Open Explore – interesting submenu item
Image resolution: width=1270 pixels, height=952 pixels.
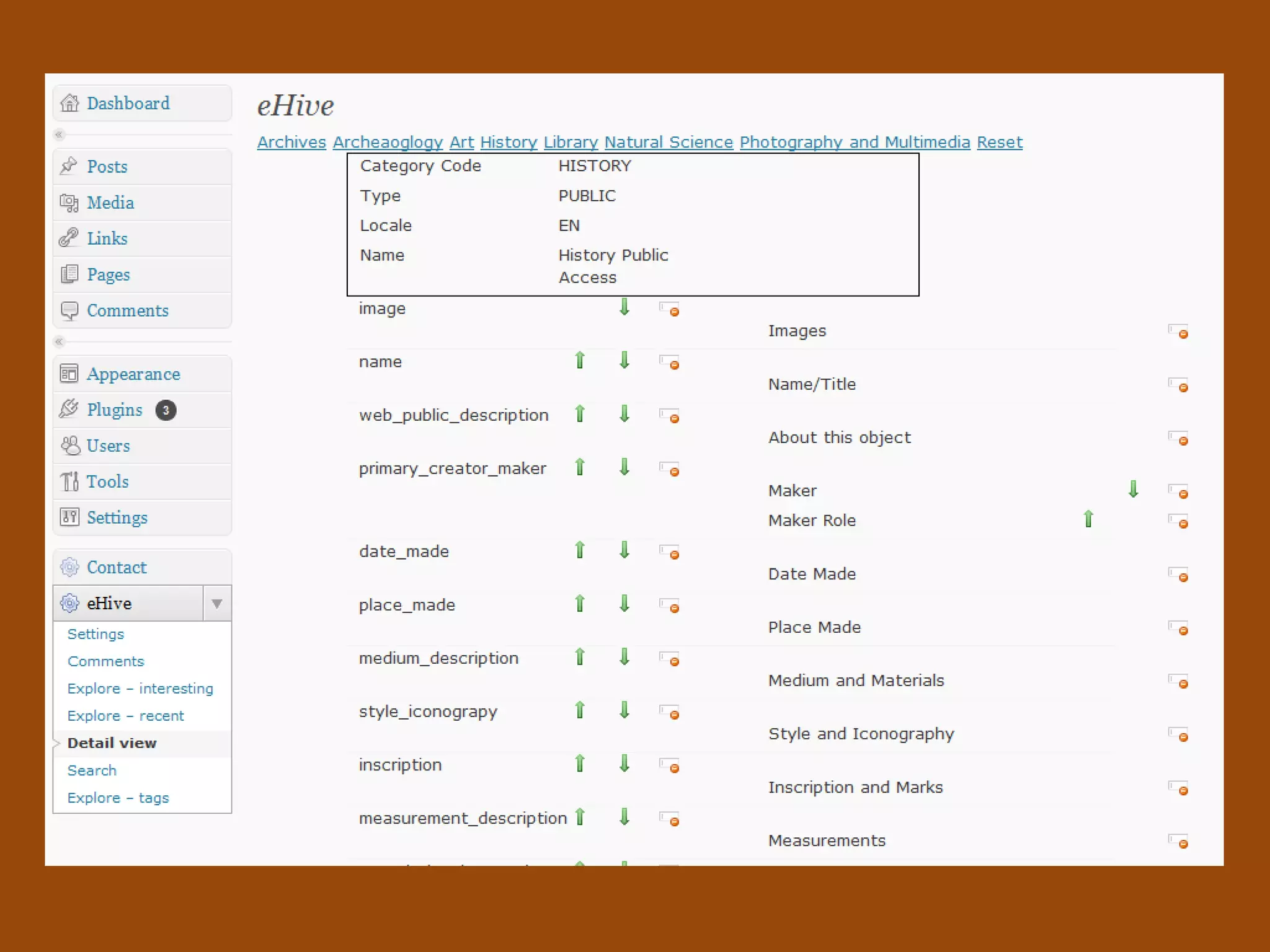pyautogui.click(x=140, y=688)
